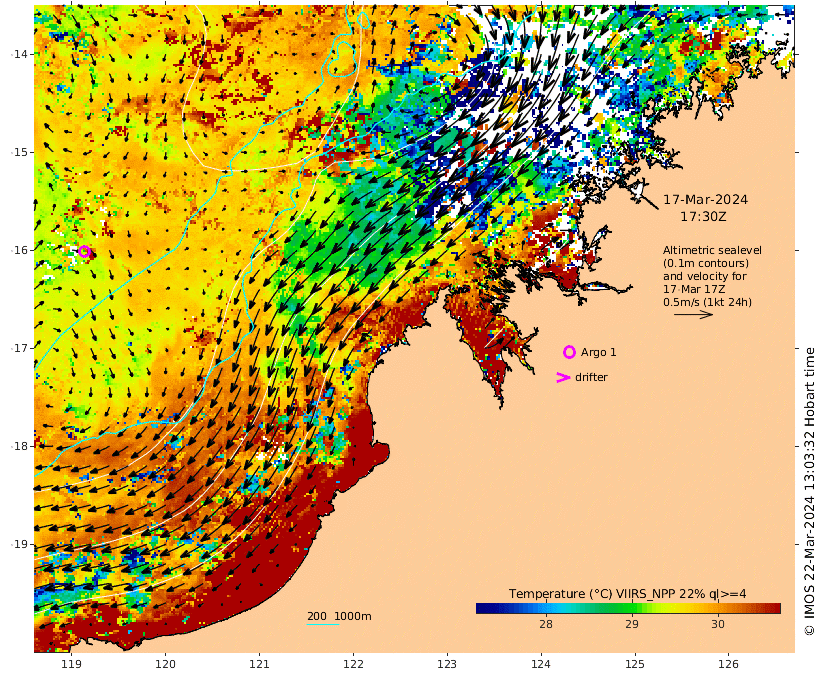Click the 'Altimetric sealevel' legend text

712,250
